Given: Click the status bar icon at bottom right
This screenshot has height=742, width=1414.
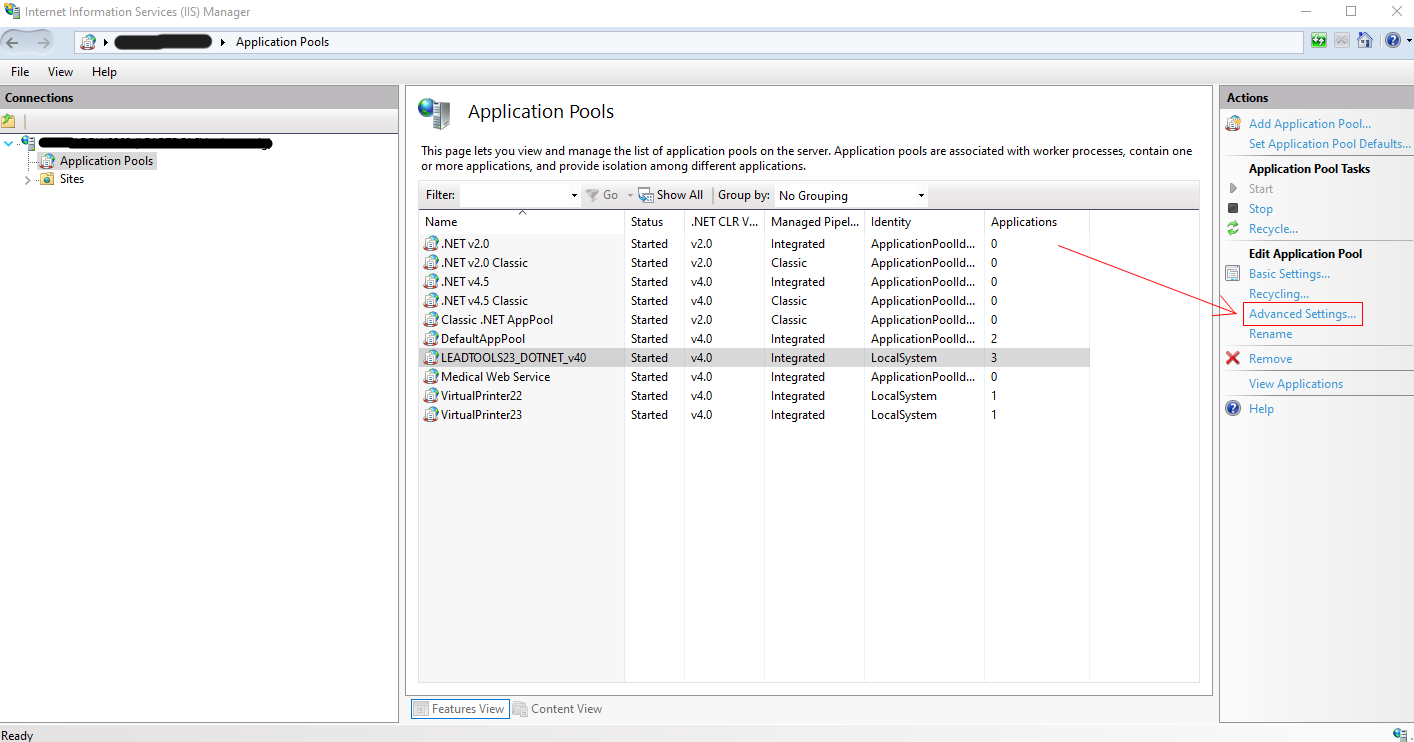Looking at the screenshot, I should (x=1400, y=734).
